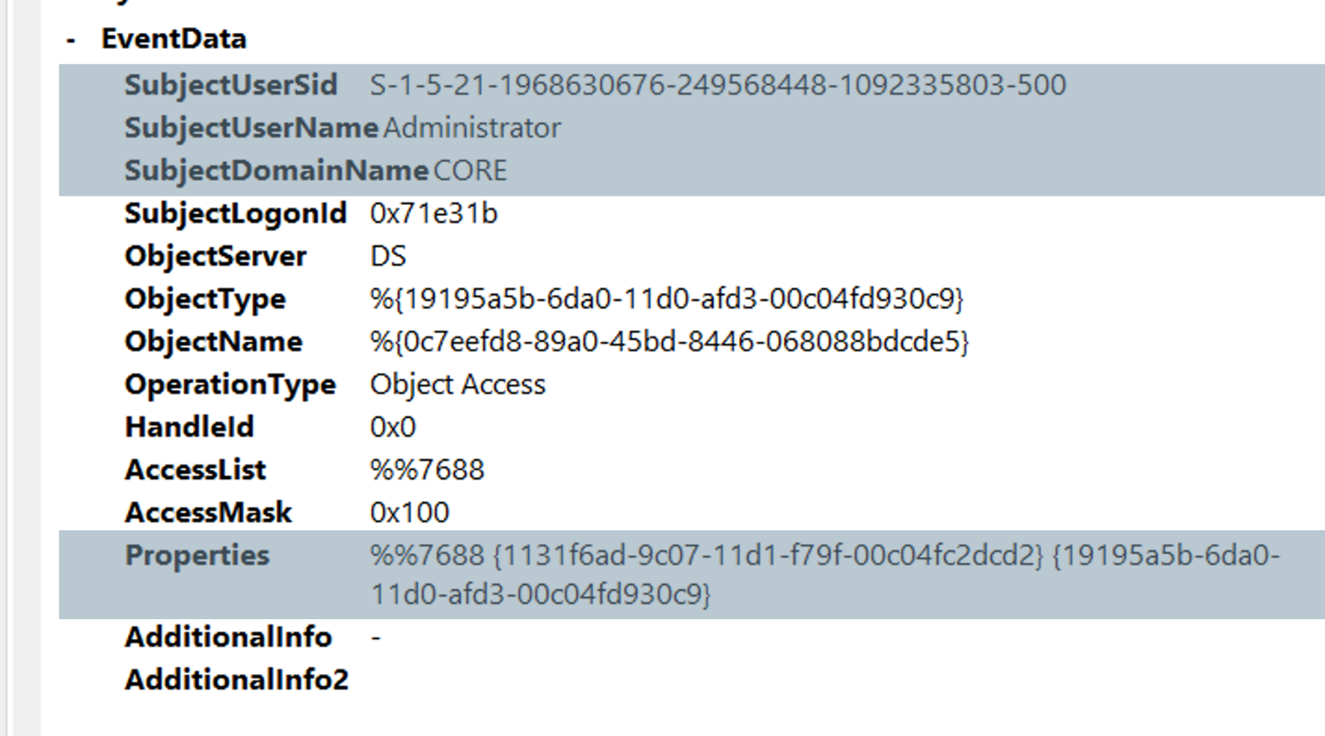Select the SubjectUserSid field name
Image resolution: width=1325 pixels, height=736 pixels.
coord(231,85)
